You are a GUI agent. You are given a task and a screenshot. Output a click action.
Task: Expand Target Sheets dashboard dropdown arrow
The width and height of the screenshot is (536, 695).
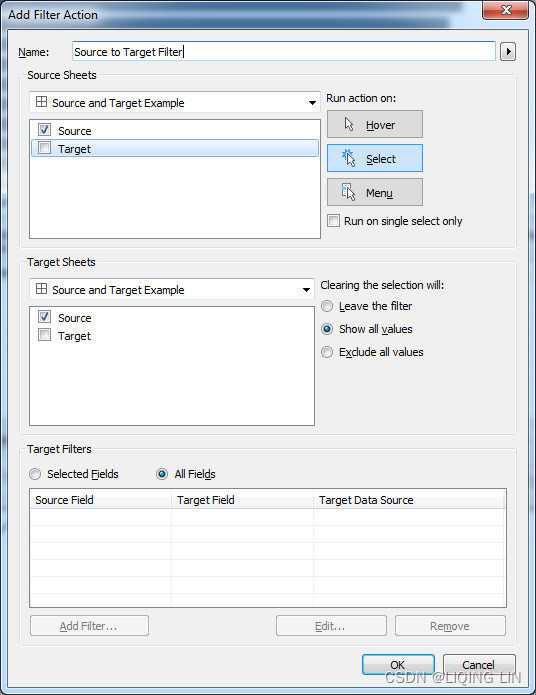click(306, 290)
